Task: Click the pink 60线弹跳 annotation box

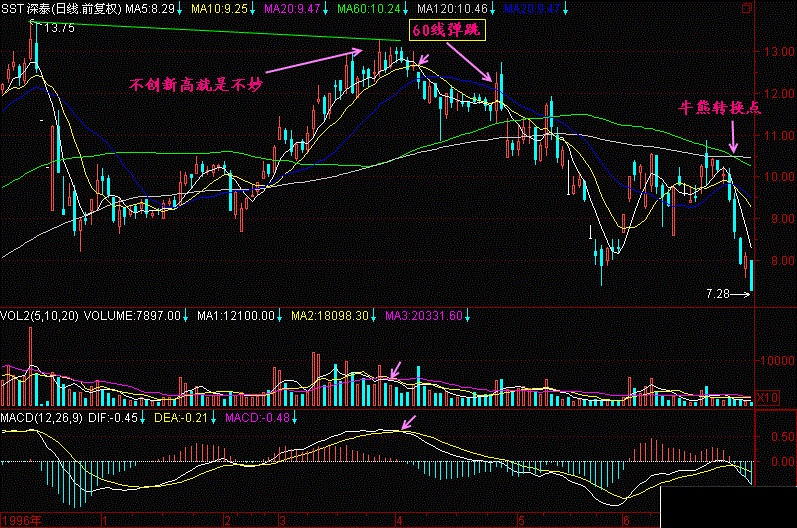Action: click(446, 32)
